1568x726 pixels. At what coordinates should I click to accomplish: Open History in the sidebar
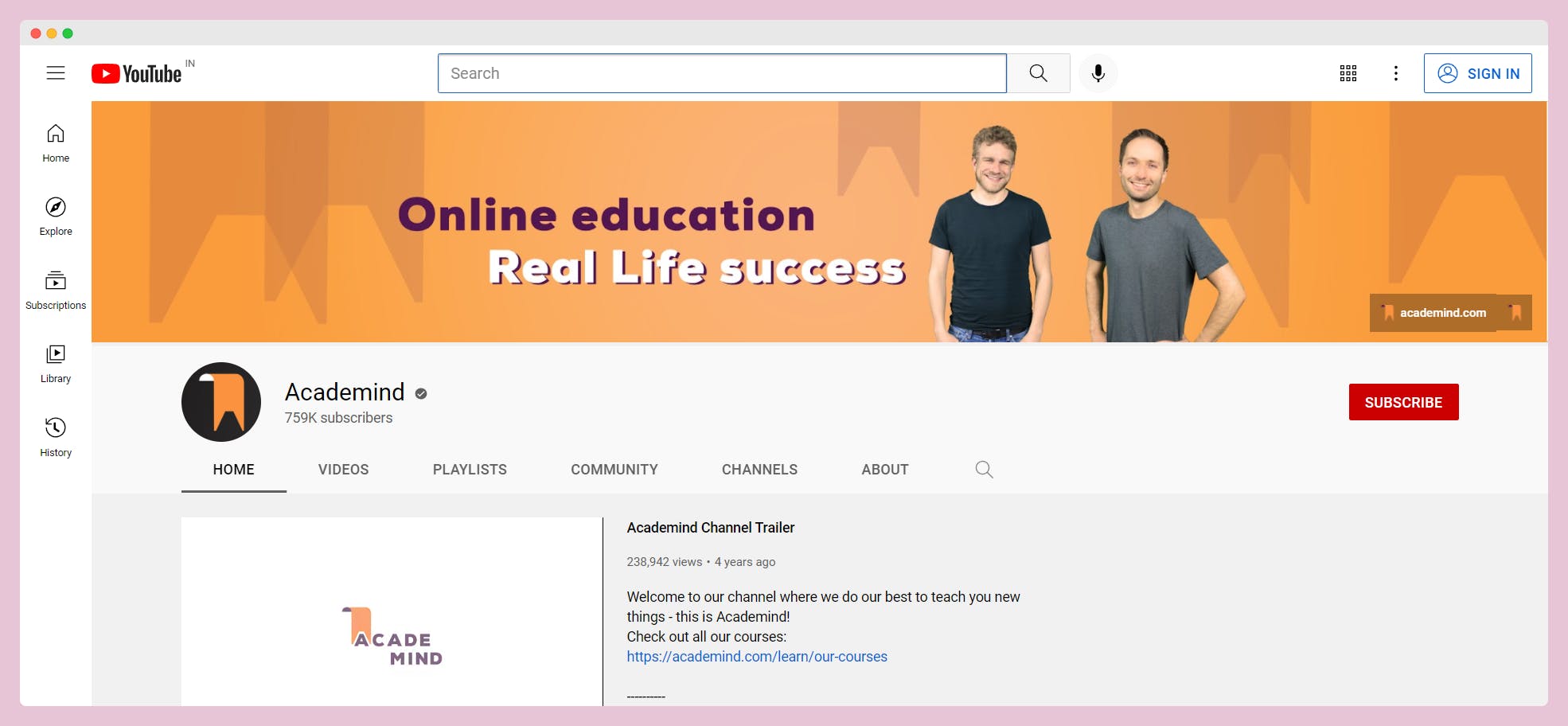coord(56,438)
